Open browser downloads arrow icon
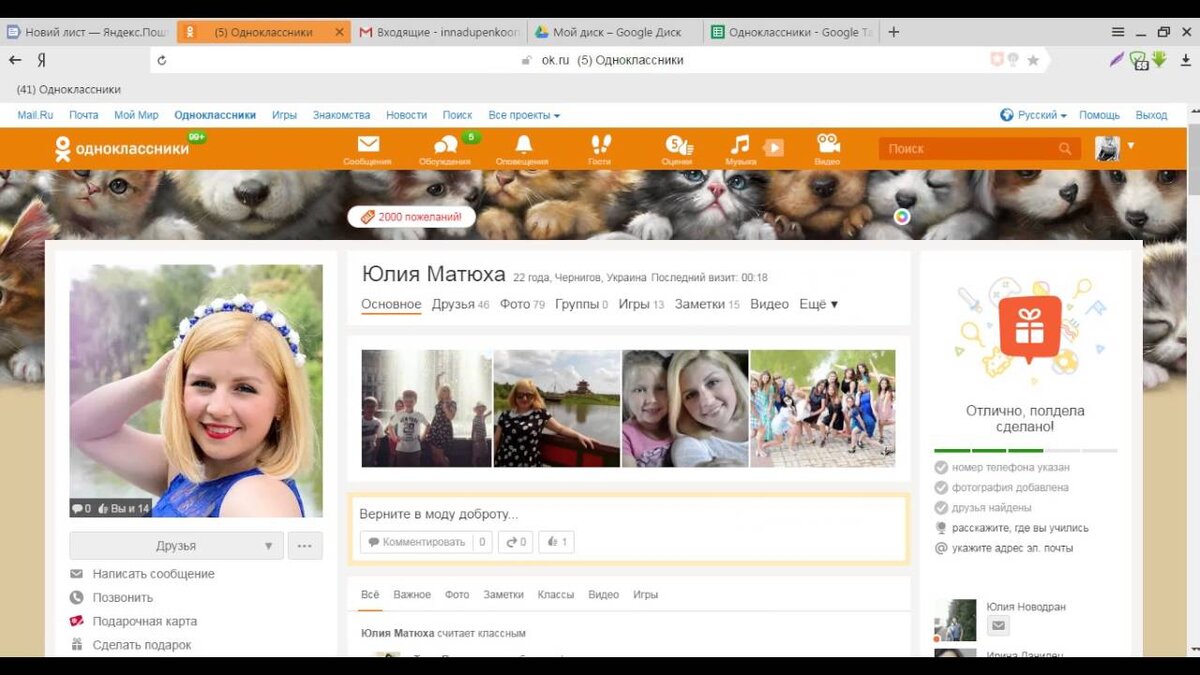This screenshot has width=1200, height=675. tap(1186, 60)
